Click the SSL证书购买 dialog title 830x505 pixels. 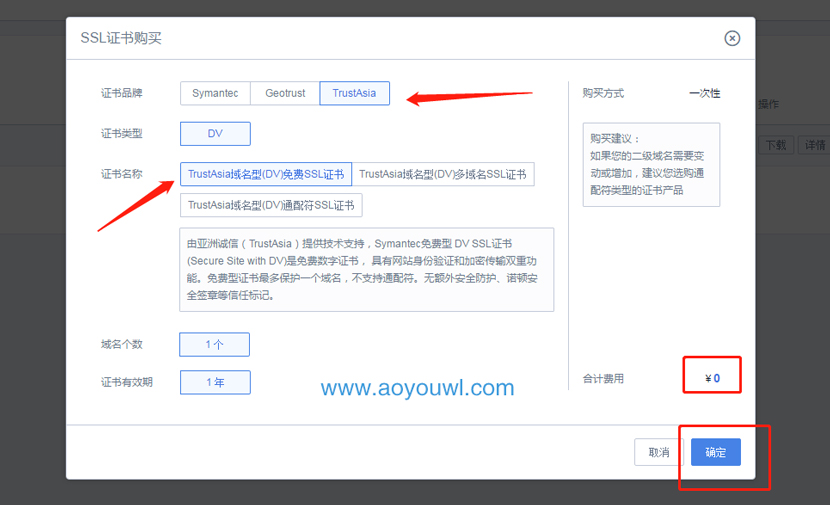point(121,38)
